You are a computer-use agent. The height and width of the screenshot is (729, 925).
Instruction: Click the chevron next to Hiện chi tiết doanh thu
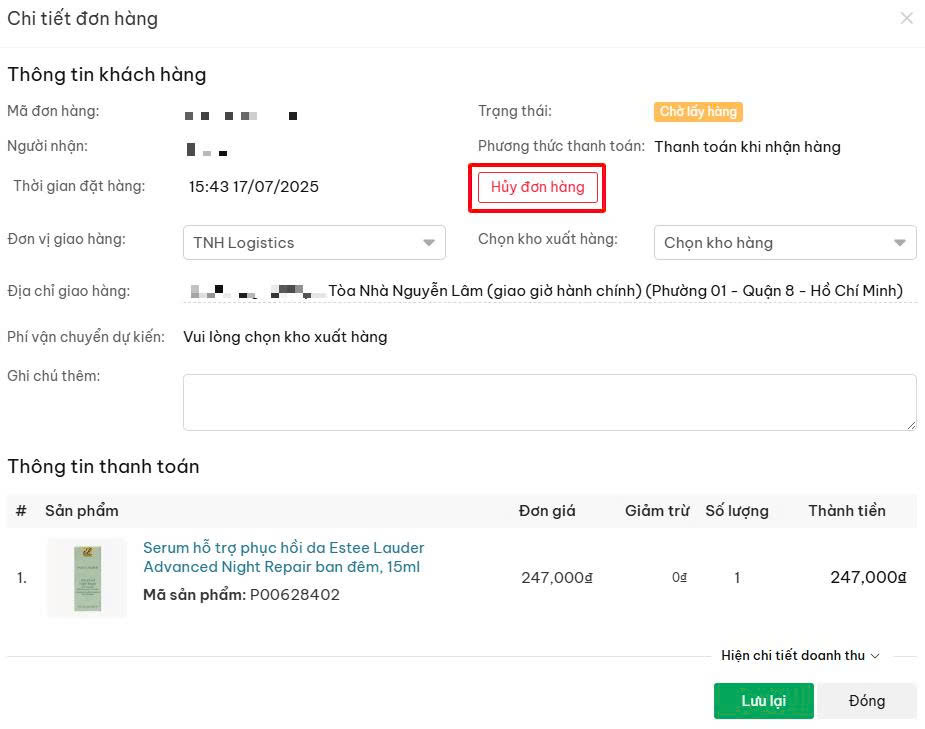(x=875, y=656)
